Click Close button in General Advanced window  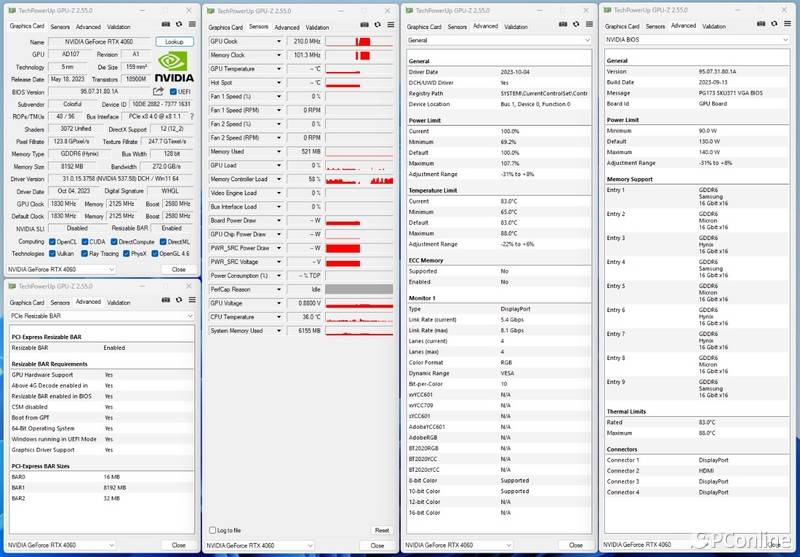[576, 545]
